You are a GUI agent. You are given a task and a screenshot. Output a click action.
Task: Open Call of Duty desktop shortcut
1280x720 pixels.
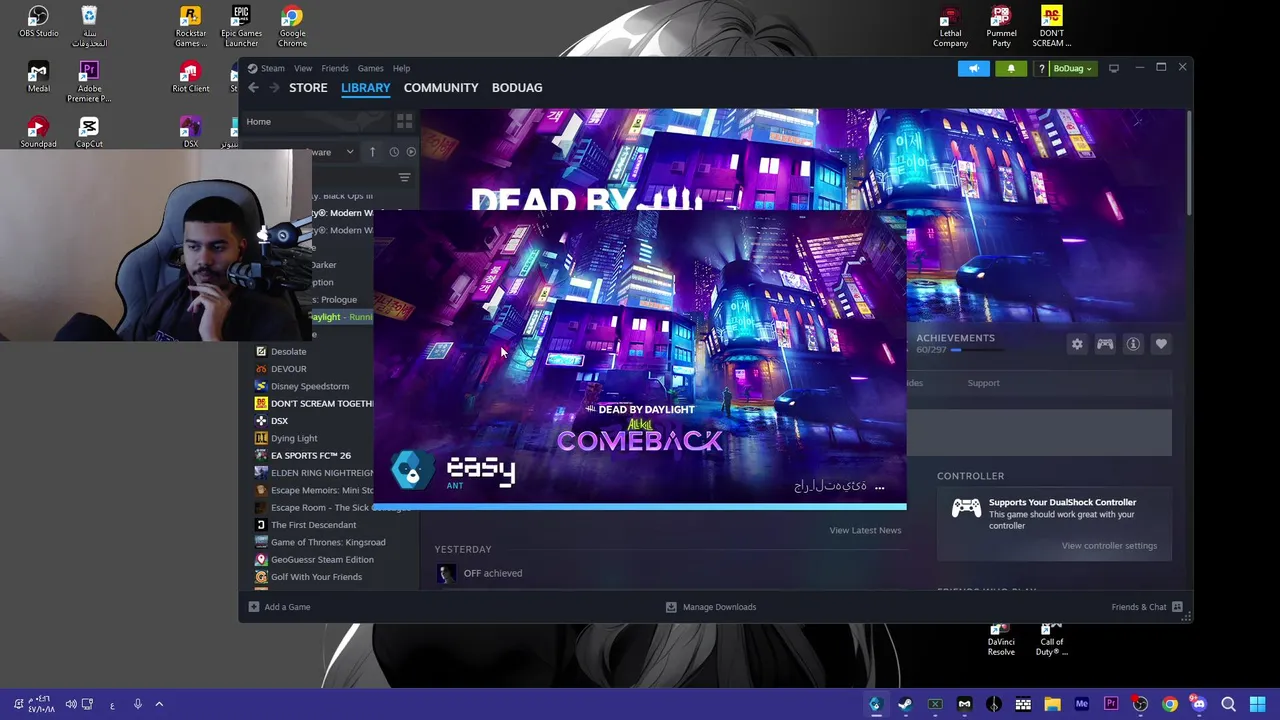[x=1051, y=639]
